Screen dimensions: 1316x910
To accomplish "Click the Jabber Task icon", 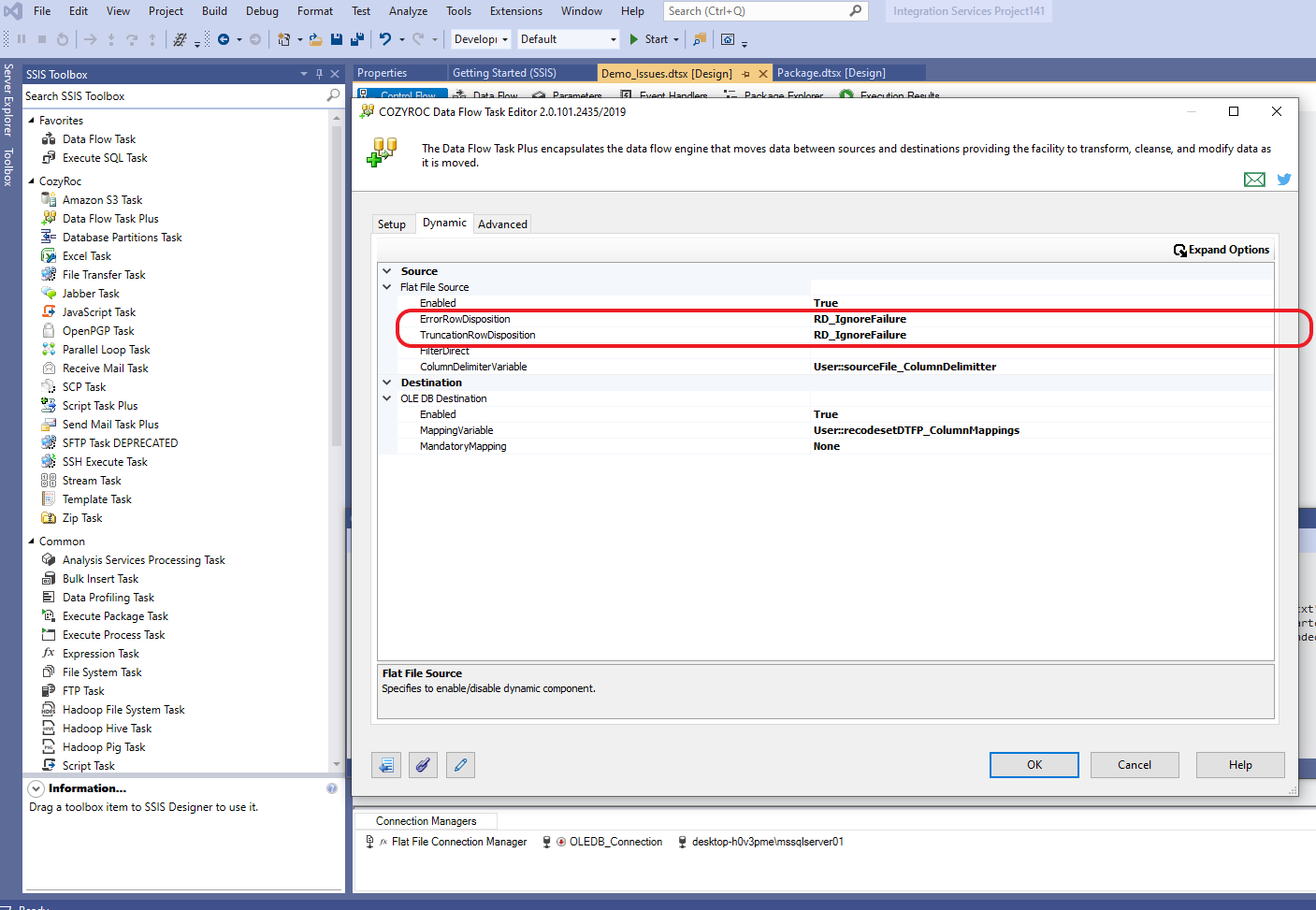I will 49,293.
